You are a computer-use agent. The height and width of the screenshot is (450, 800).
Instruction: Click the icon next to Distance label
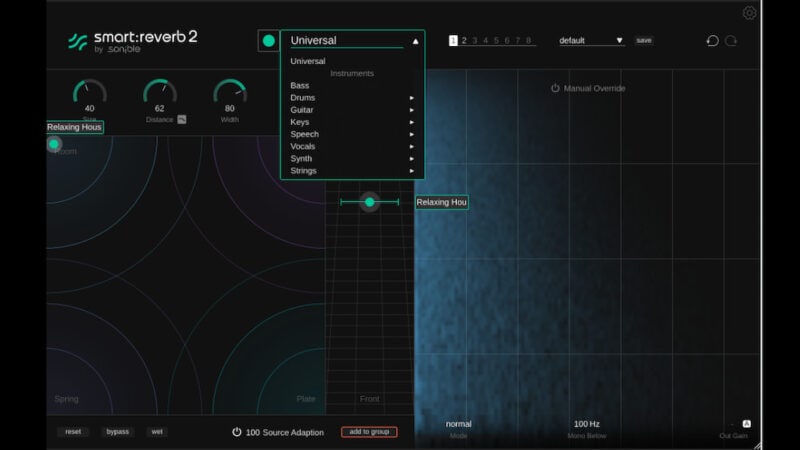[182, 119]
